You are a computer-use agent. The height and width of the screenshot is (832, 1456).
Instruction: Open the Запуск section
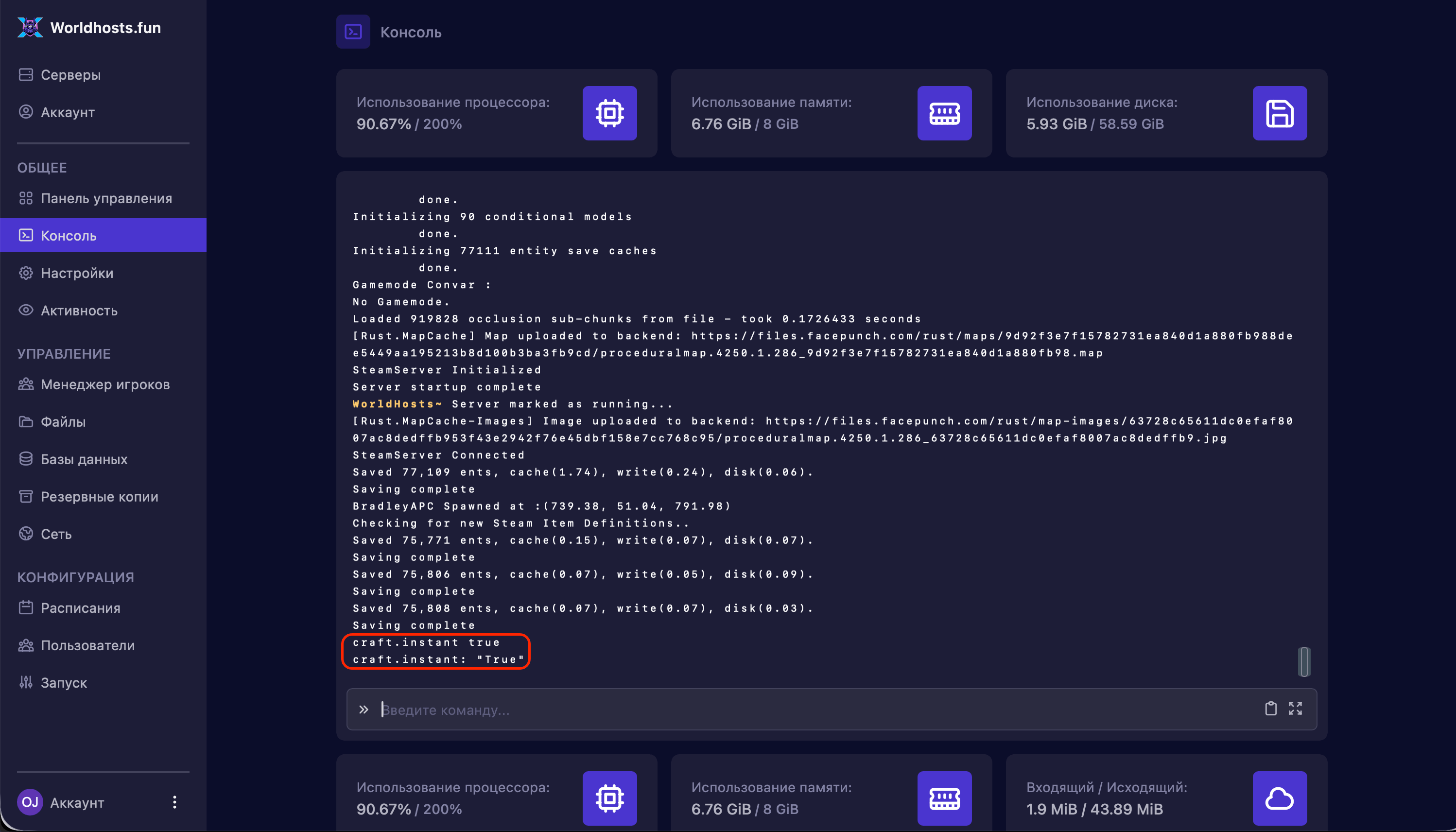[103, 683]
